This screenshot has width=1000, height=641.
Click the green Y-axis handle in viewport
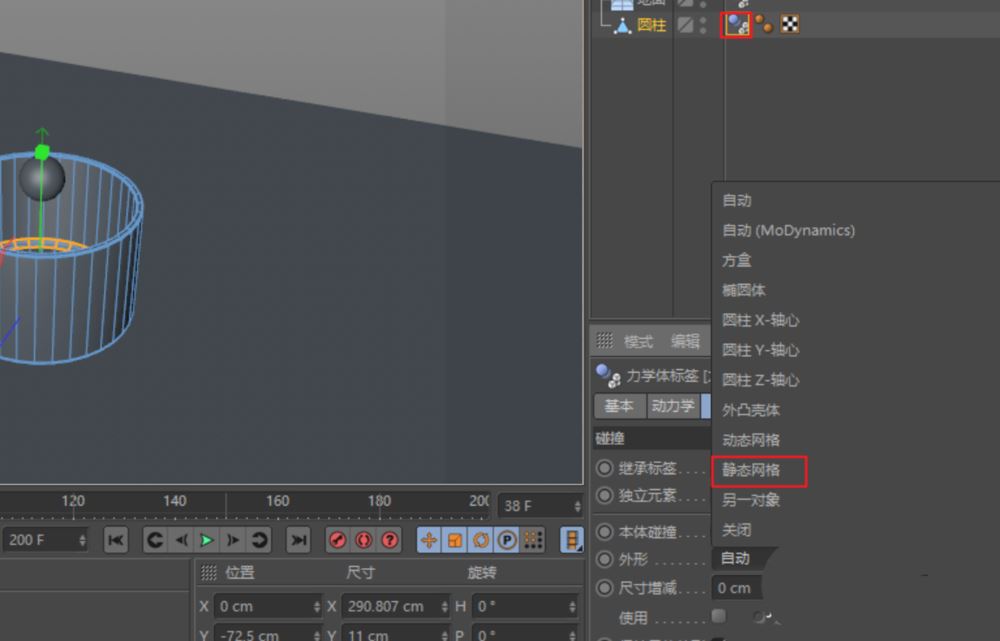point(42,152)
